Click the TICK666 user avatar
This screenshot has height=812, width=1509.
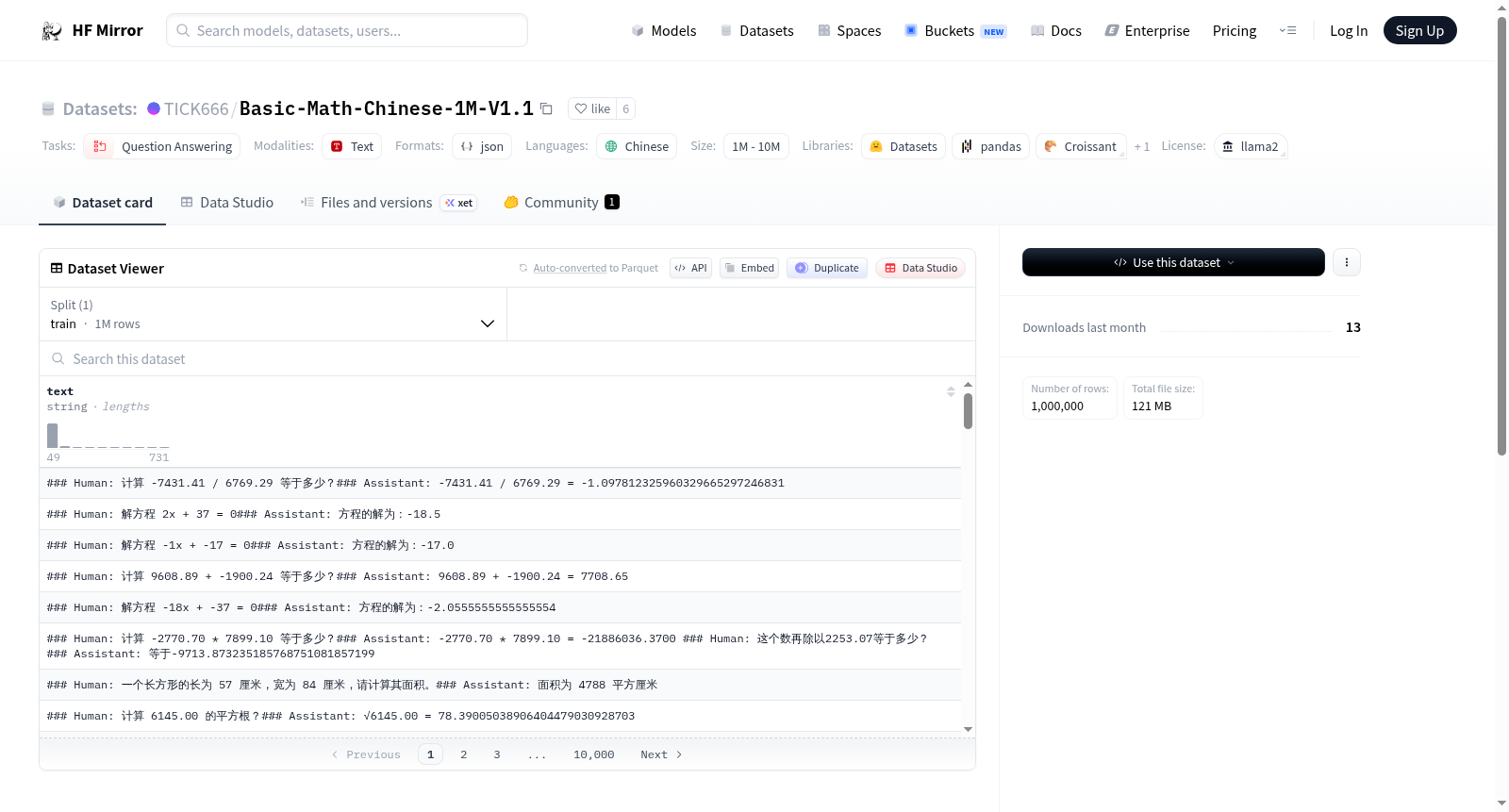(x=154, y=108)
